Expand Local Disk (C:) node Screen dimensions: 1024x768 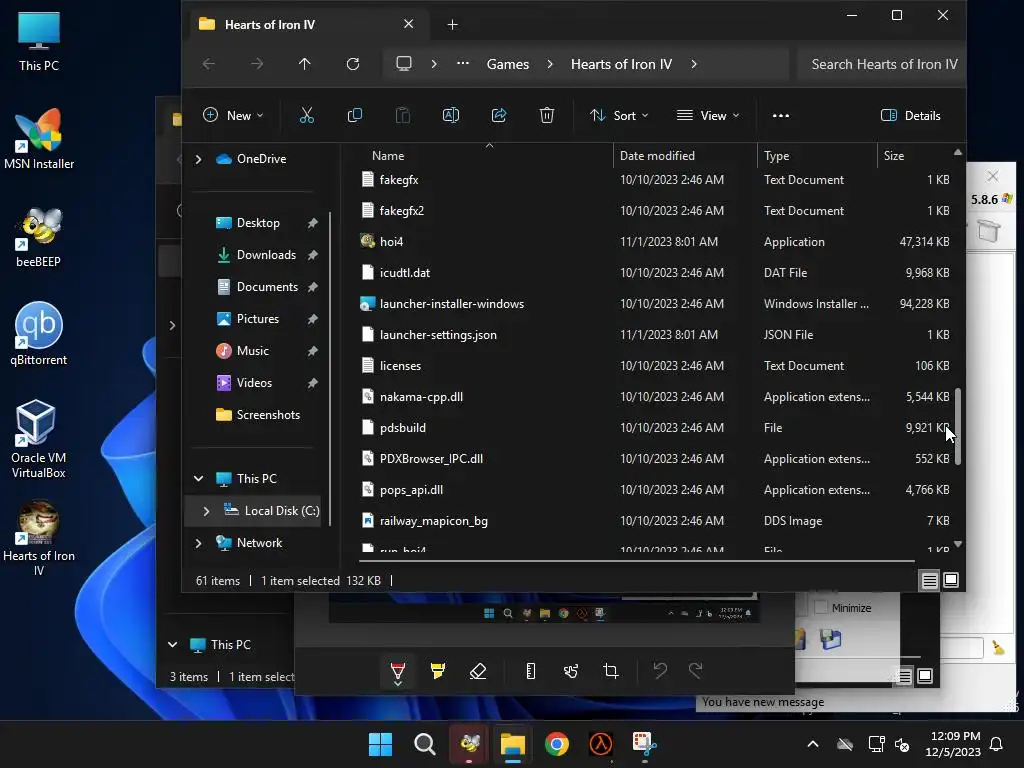pyautogui.click(x=206, y=511)
